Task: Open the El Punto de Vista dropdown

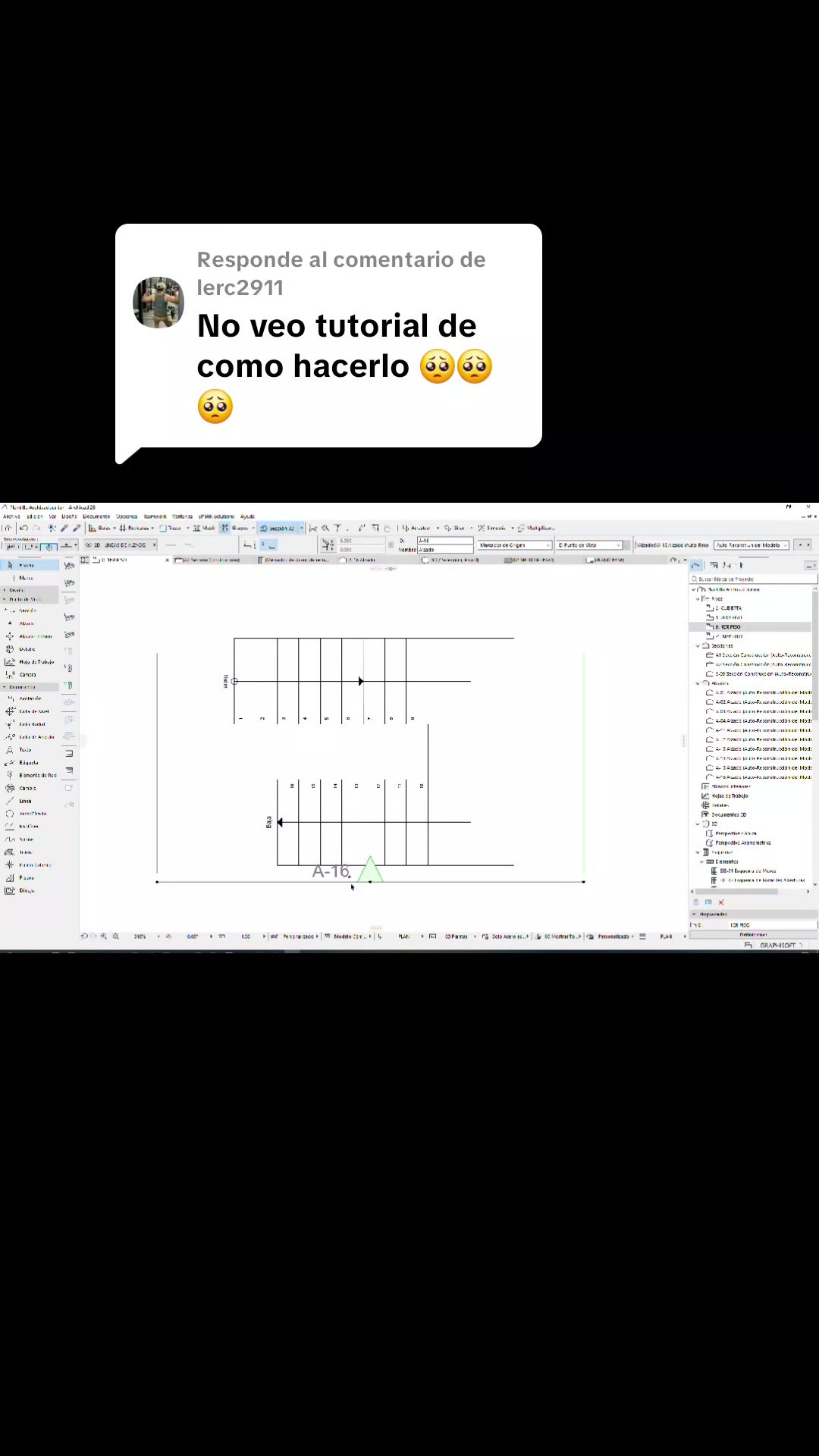Action: tap(590, 545)
